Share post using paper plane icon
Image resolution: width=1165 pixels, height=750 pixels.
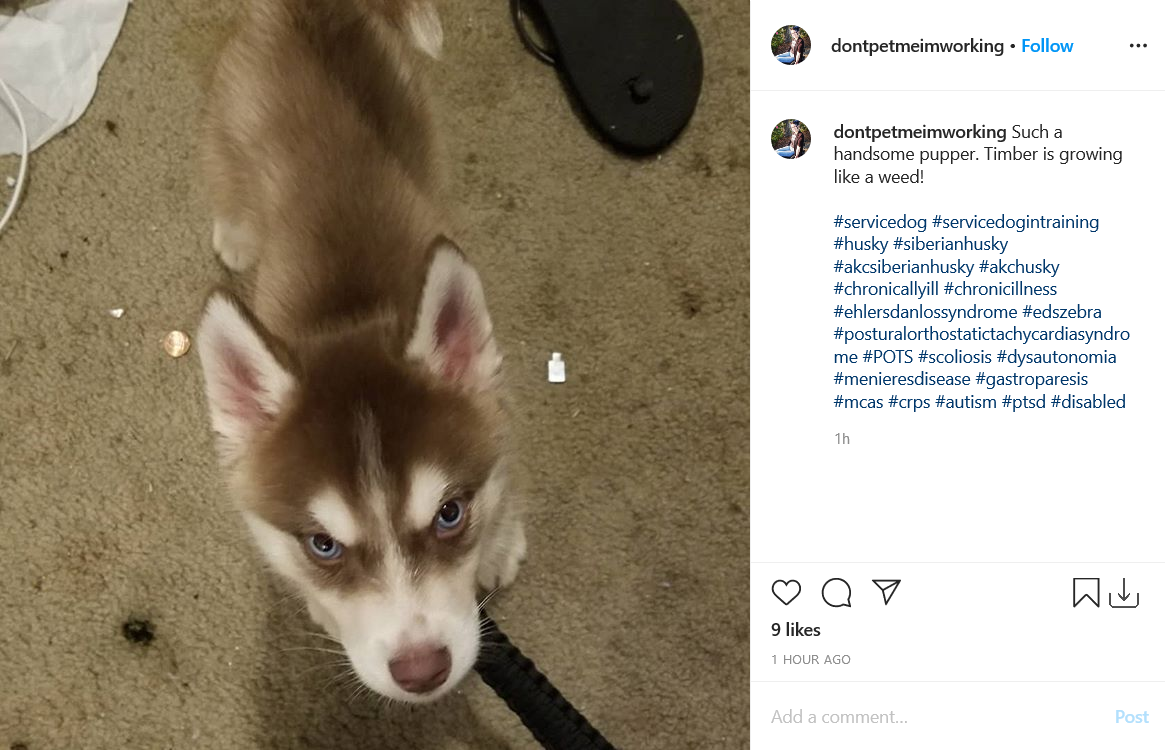(x=886, y=592)
